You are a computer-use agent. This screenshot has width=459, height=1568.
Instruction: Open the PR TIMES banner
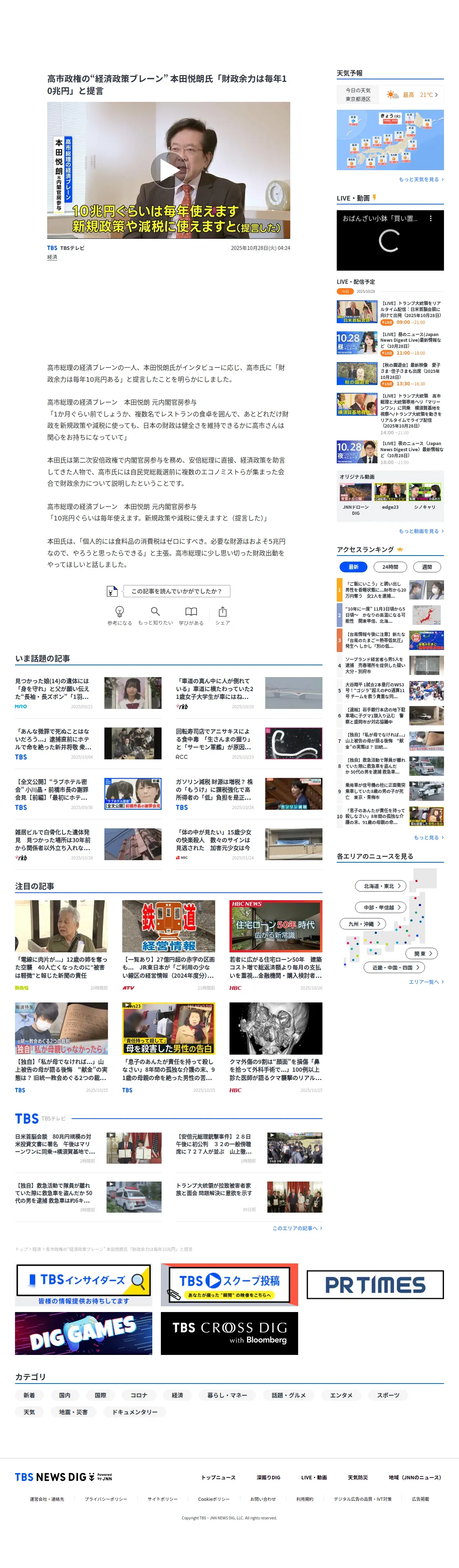375,1285
